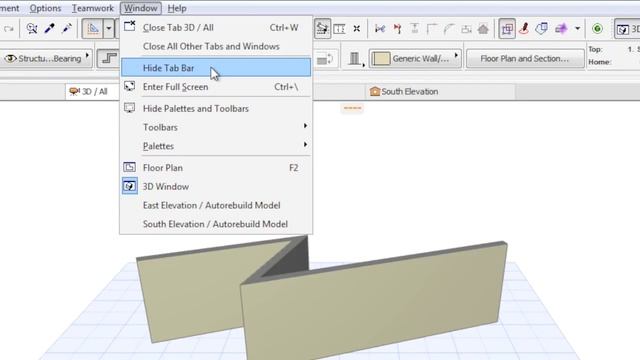Click the grayed Explode icon
Viewport: 640px width, 360px height.
point(466,29)
